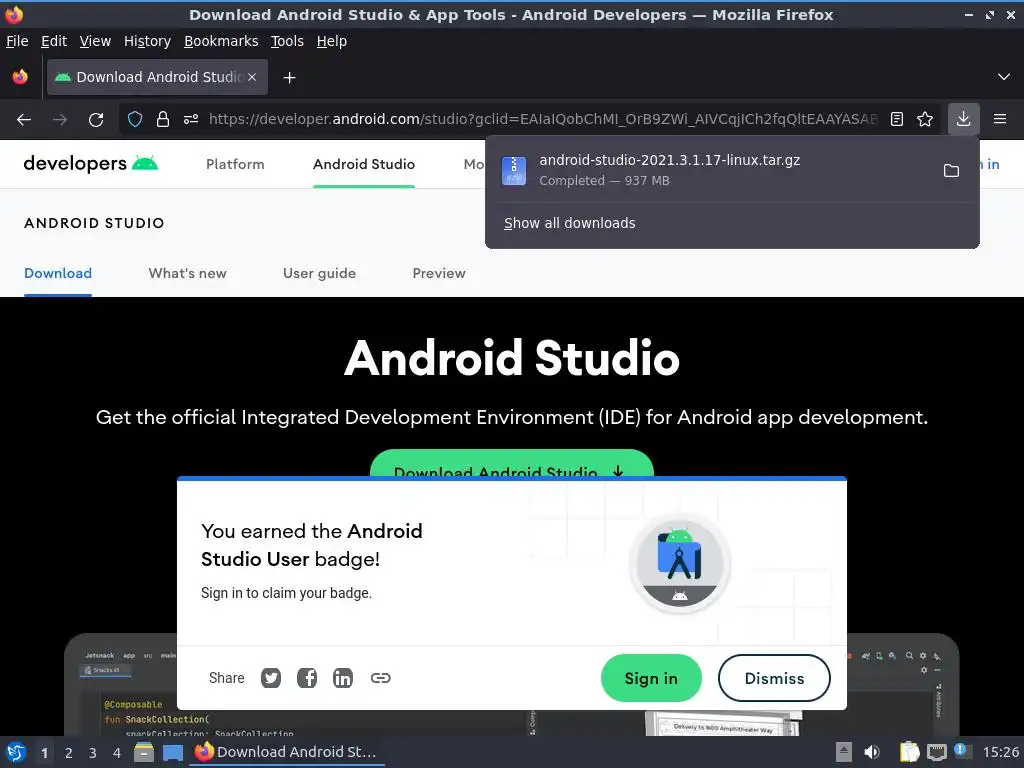1024x768 pixels.
Task: Open file manager icon in taskbar
Action: pyautogui.click(x=144, y=752)
